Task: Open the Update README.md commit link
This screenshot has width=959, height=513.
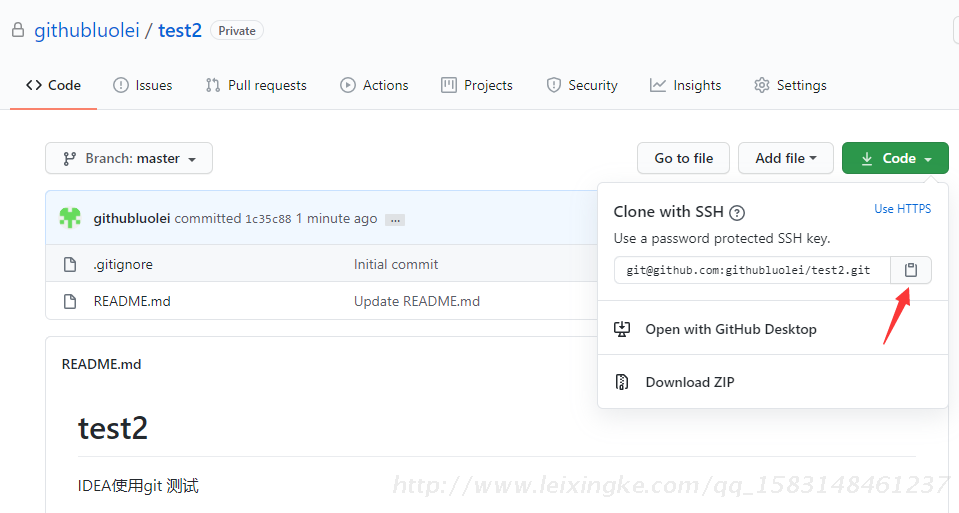Action: point(417,301)
